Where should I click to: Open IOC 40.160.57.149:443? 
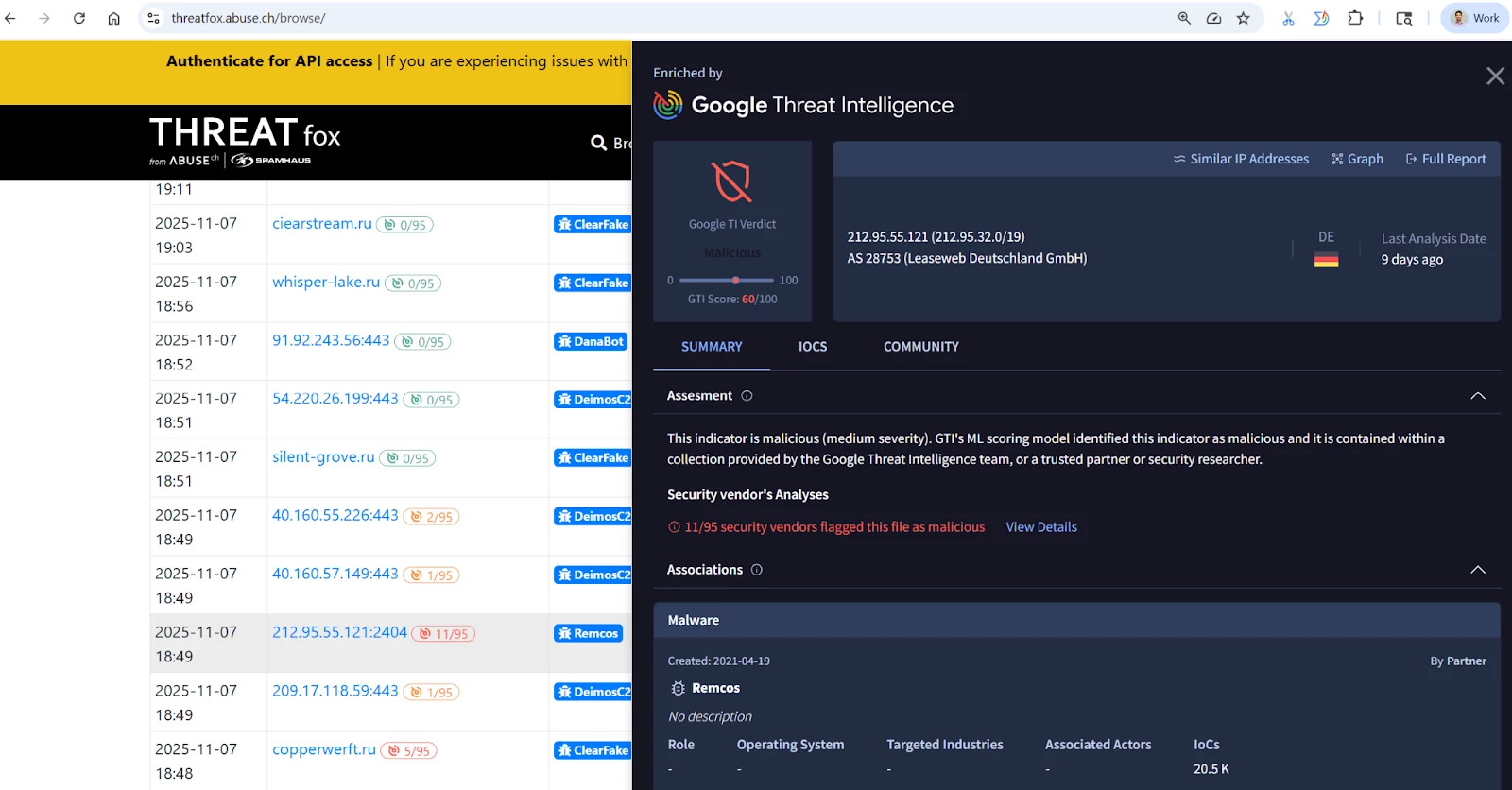[x=335, y=575]
